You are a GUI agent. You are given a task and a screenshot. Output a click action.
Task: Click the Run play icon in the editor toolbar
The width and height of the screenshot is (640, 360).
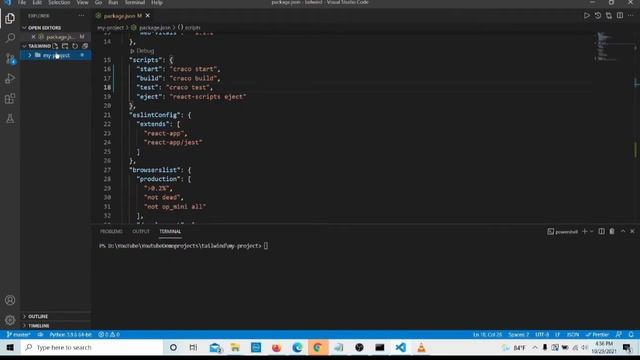pos(587,16)
